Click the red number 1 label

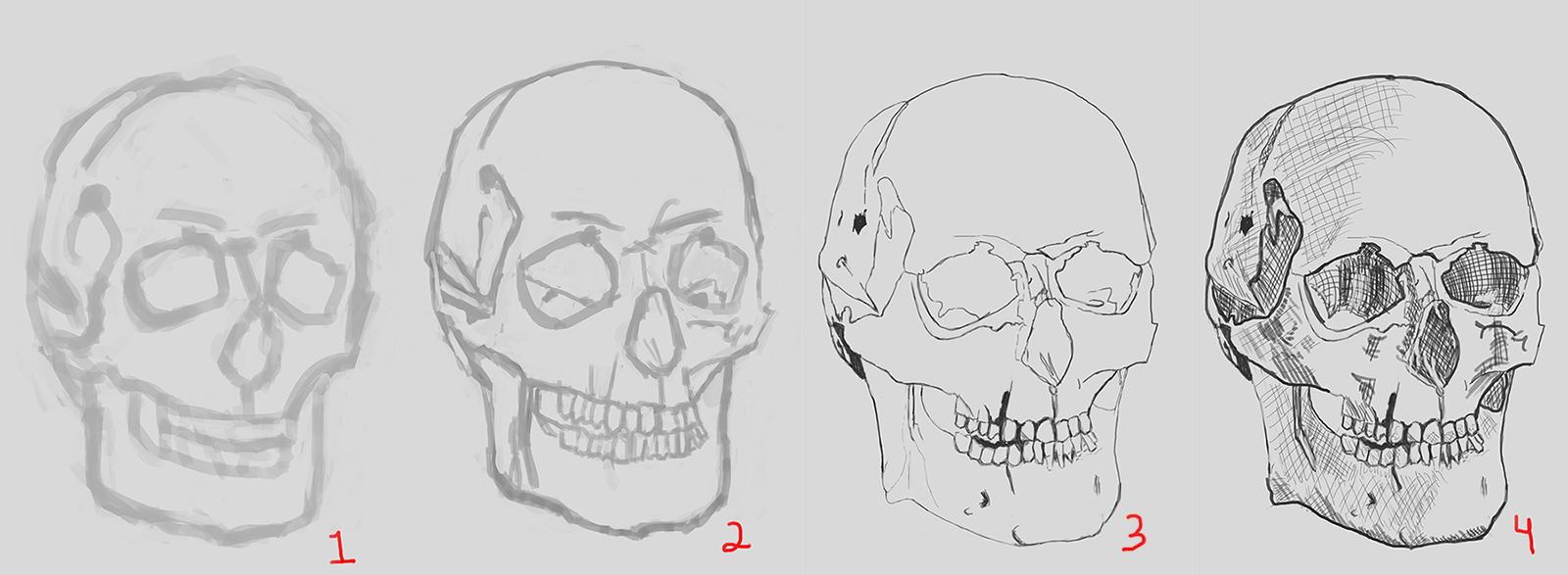coord(342,544)
